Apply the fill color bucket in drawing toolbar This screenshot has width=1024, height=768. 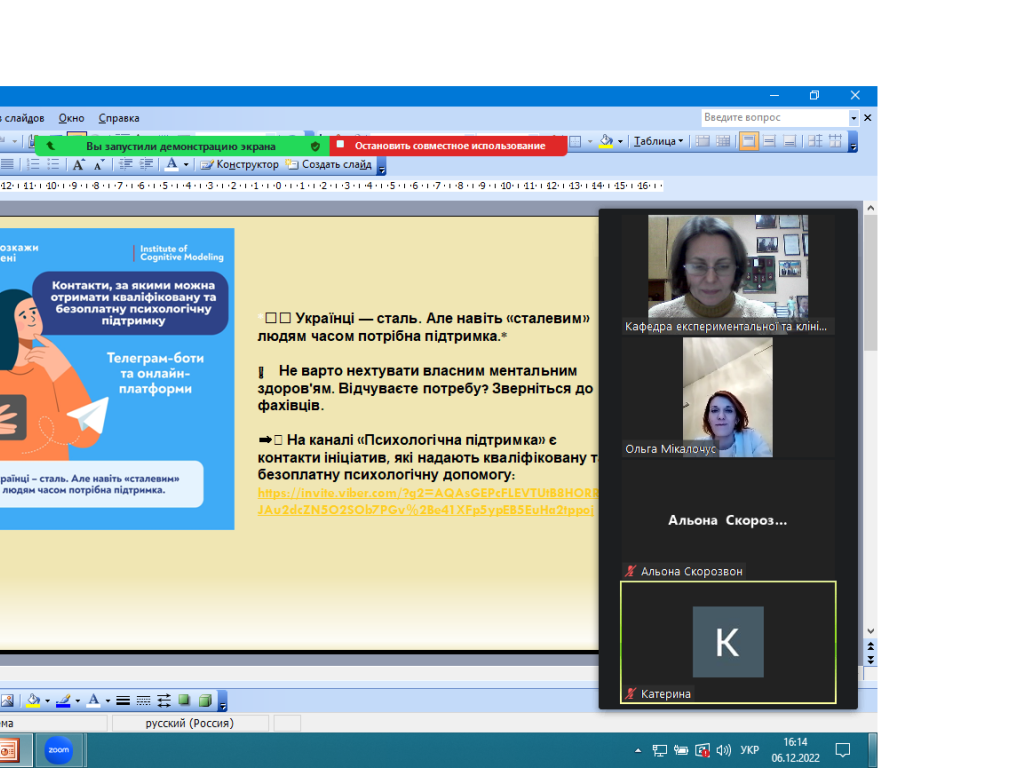[33, 701]
